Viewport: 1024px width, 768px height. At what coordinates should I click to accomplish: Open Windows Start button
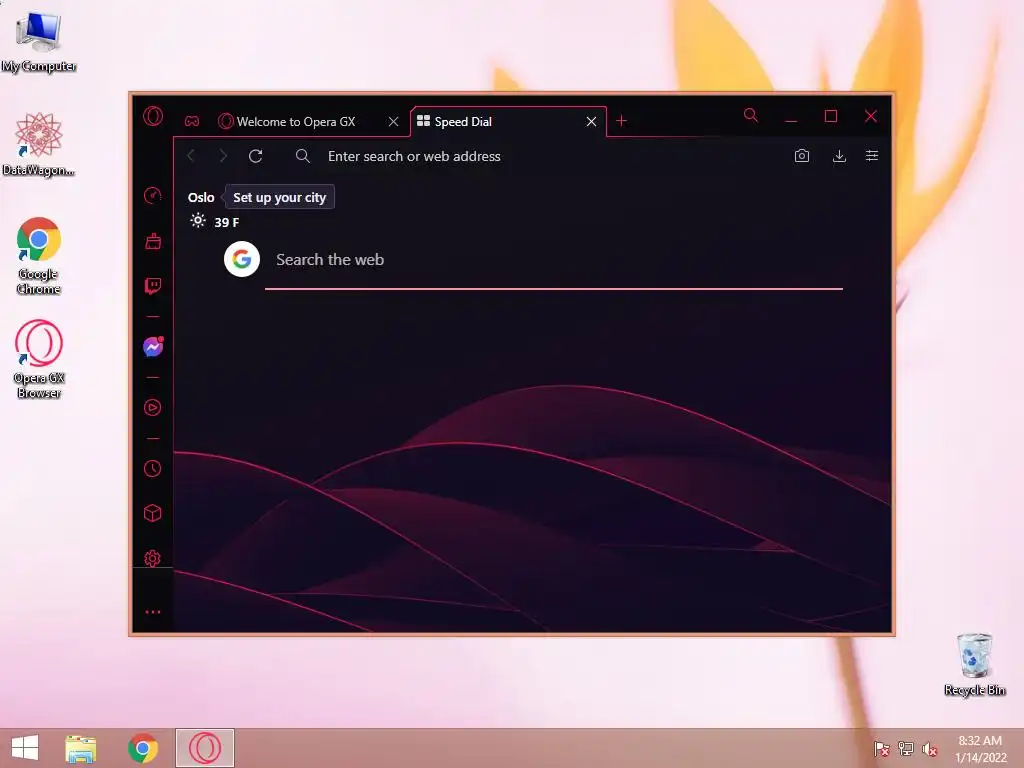(x=25, y=748)
